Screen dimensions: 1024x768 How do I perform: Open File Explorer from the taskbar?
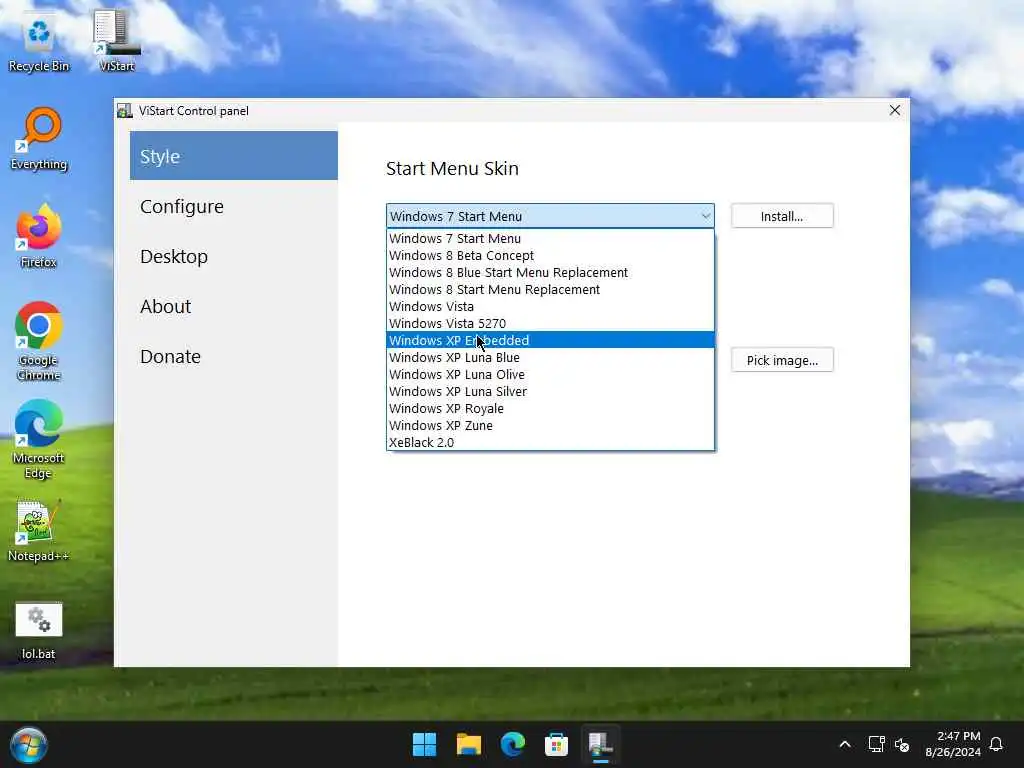468,744
